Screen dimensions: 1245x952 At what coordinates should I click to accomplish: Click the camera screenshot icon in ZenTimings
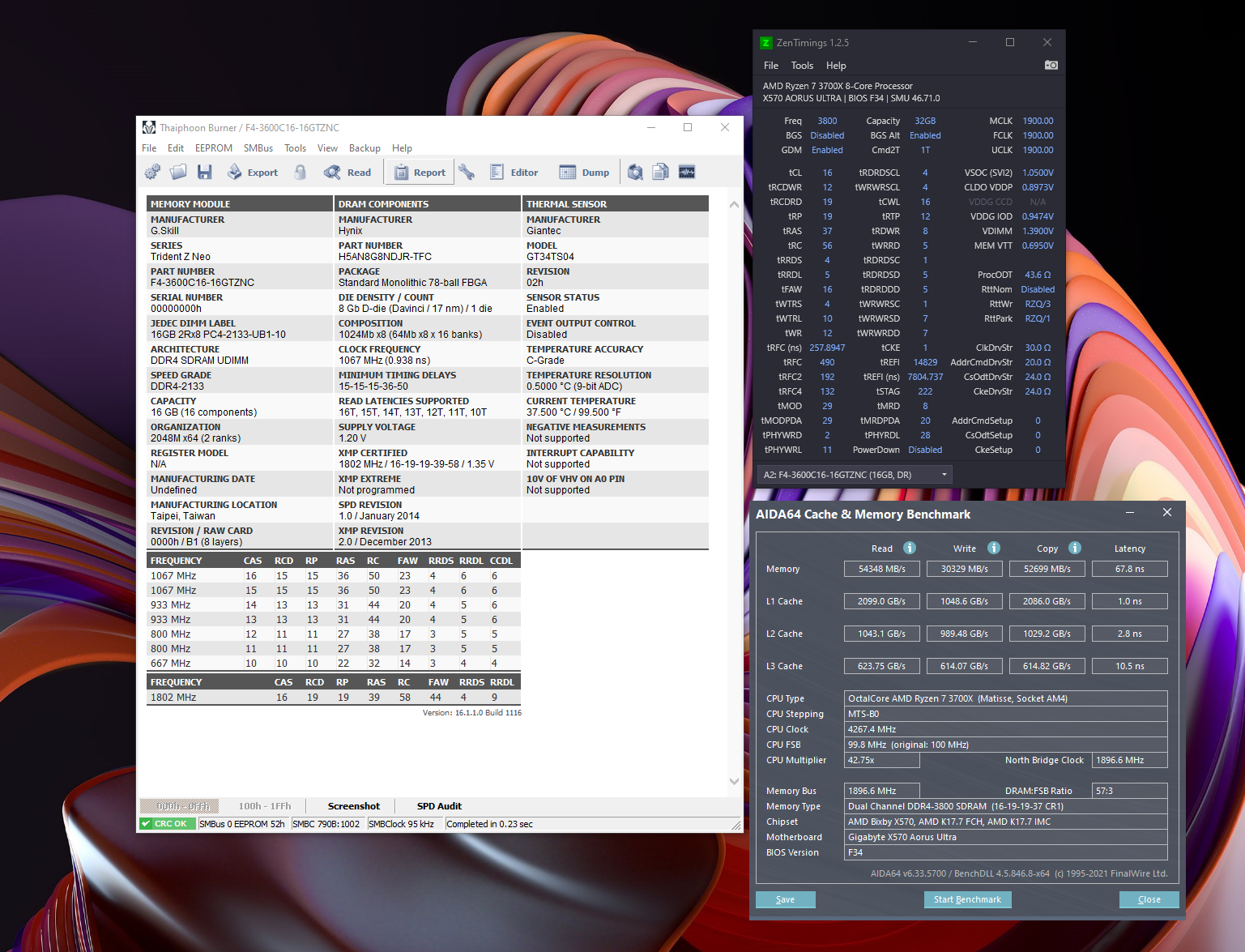point(1051,65)
